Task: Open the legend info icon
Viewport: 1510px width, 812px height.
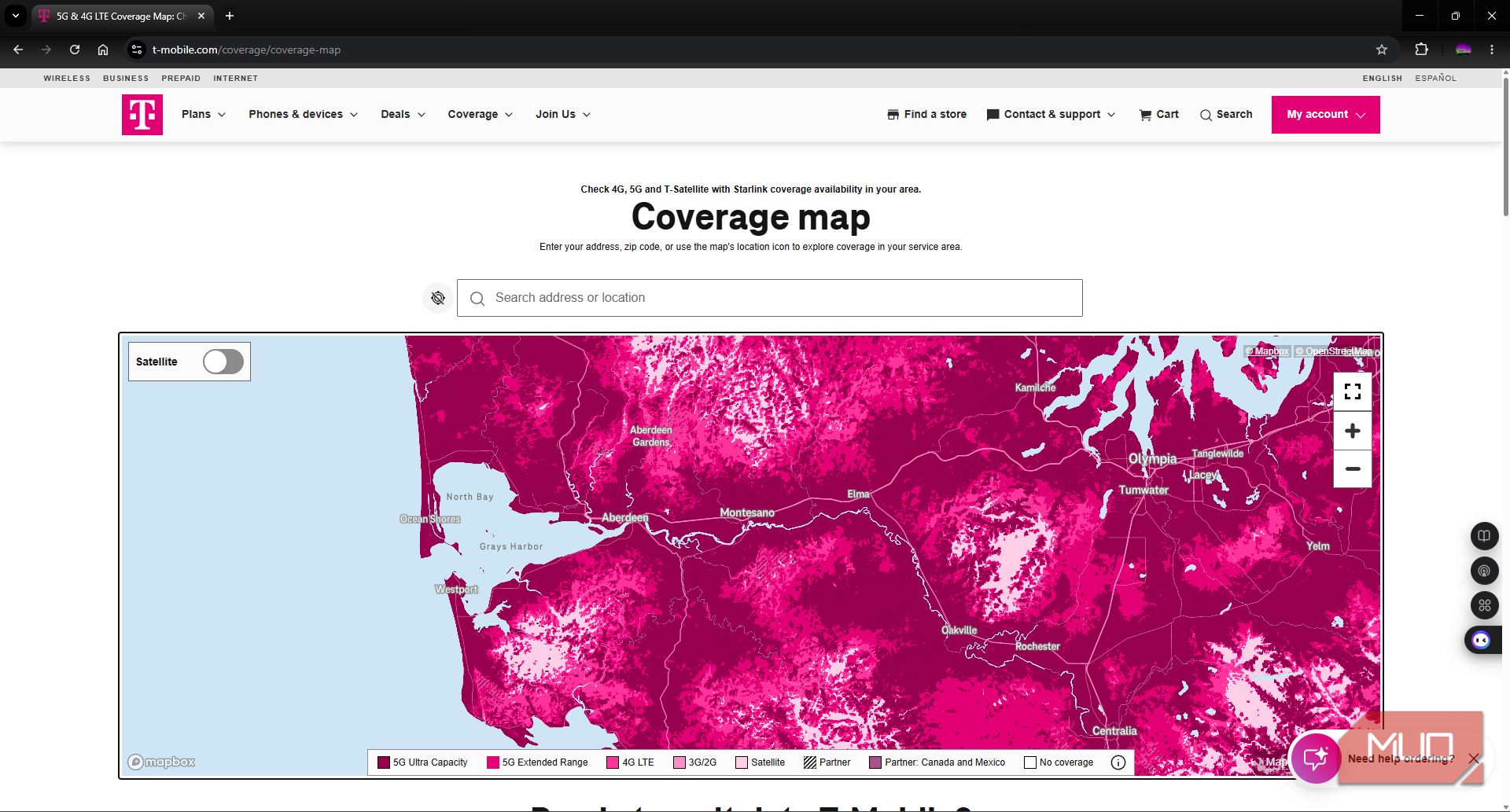Action: (x=1118, y=762)
